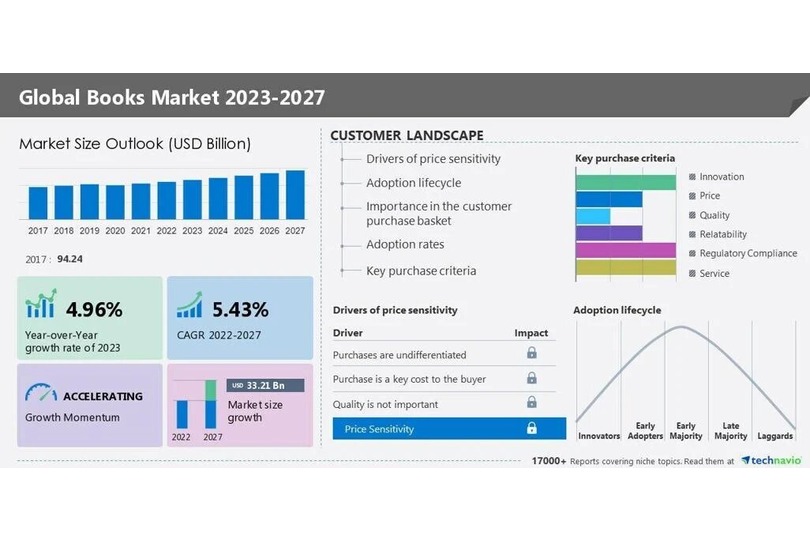Click the white lock in Price Sensitivity row
The height and width of the screenshot is (540, 810).
[x=532, y=428]
